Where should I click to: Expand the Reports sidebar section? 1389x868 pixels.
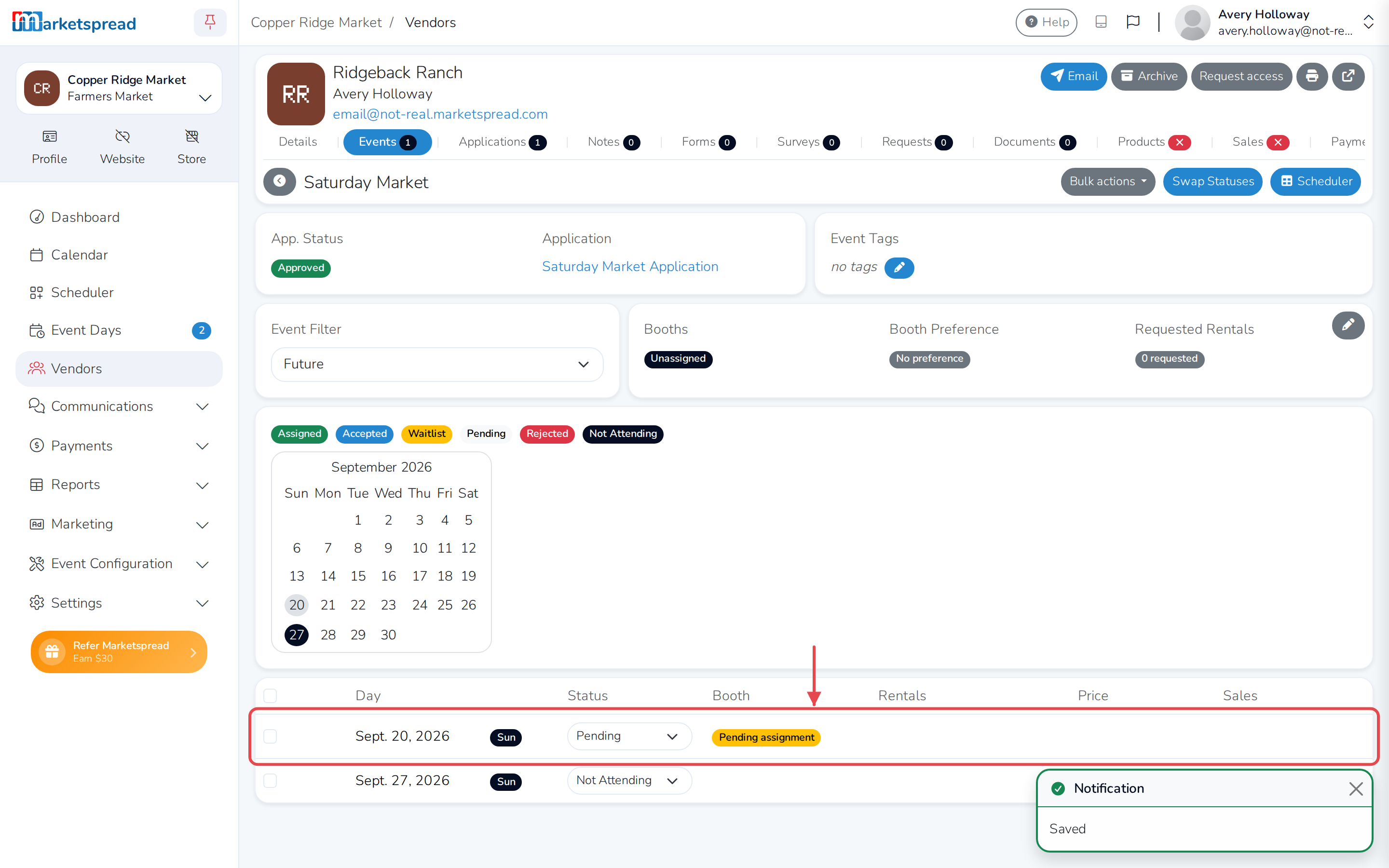[x=119, y=485]
